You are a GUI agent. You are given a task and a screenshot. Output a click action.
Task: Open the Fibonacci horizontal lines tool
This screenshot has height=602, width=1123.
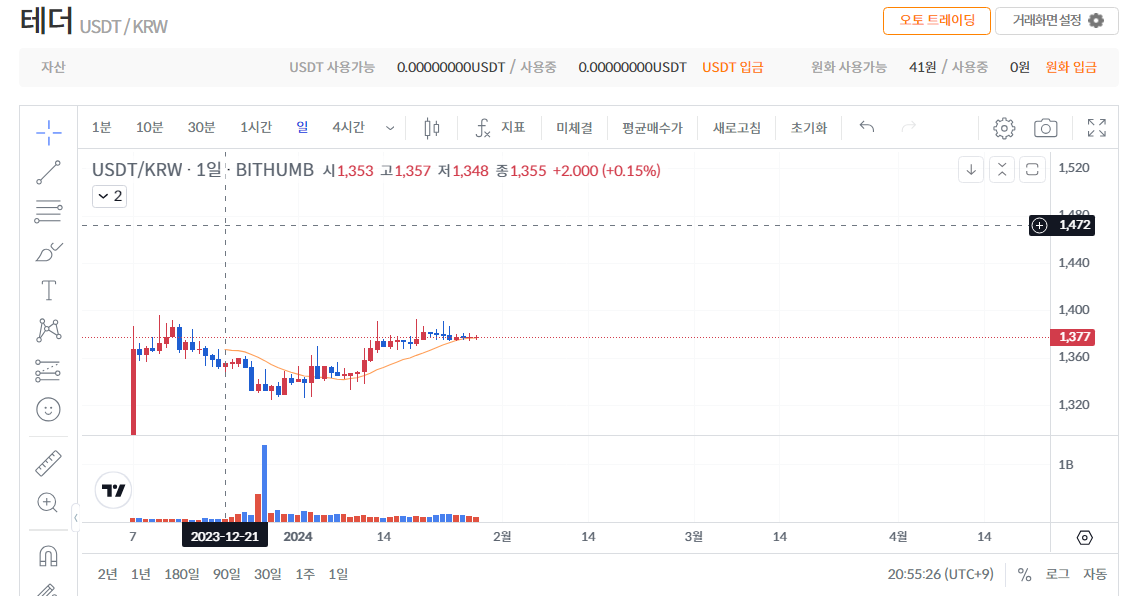coord(49,212)
